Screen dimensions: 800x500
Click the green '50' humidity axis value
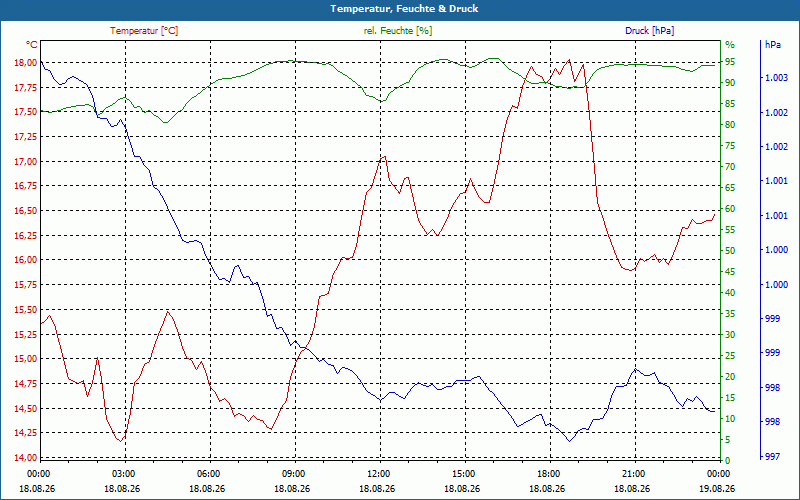(x=730, y=251)
